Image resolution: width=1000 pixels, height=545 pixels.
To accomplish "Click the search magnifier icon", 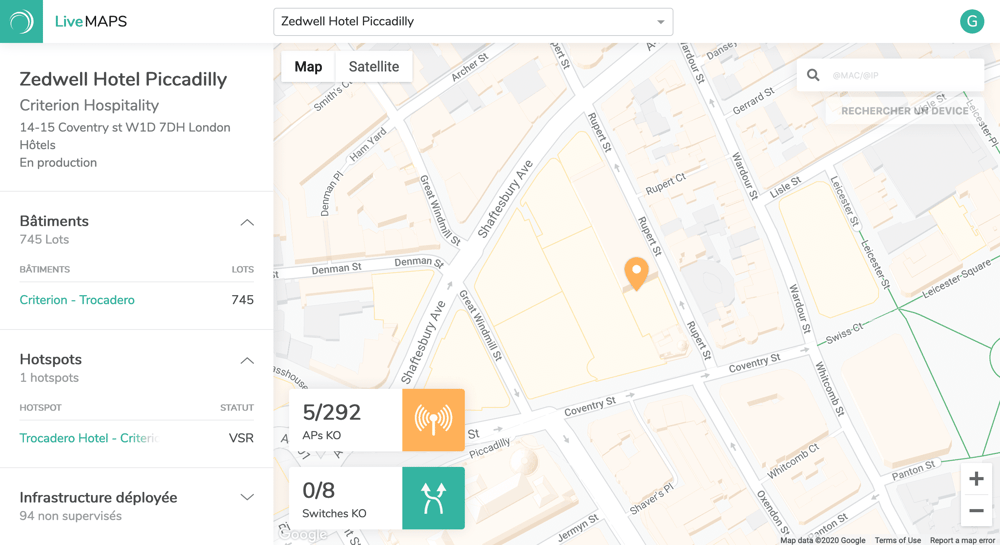I will click(813, 75).
